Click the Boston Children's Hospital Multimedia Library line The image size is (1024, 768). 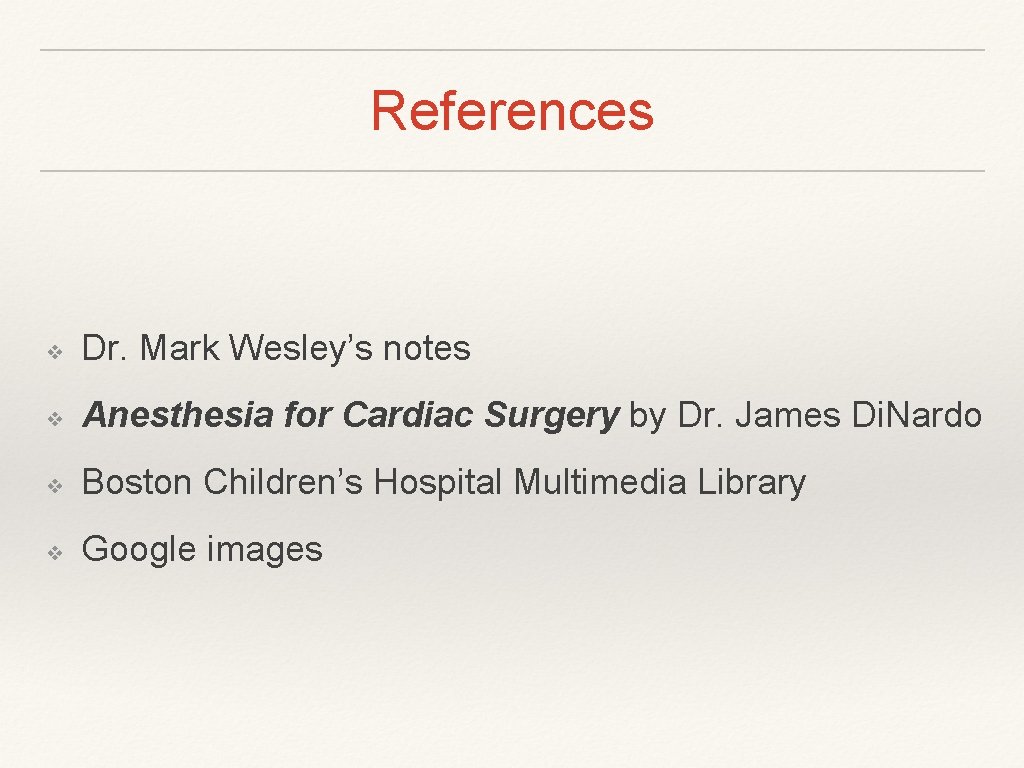443,483
